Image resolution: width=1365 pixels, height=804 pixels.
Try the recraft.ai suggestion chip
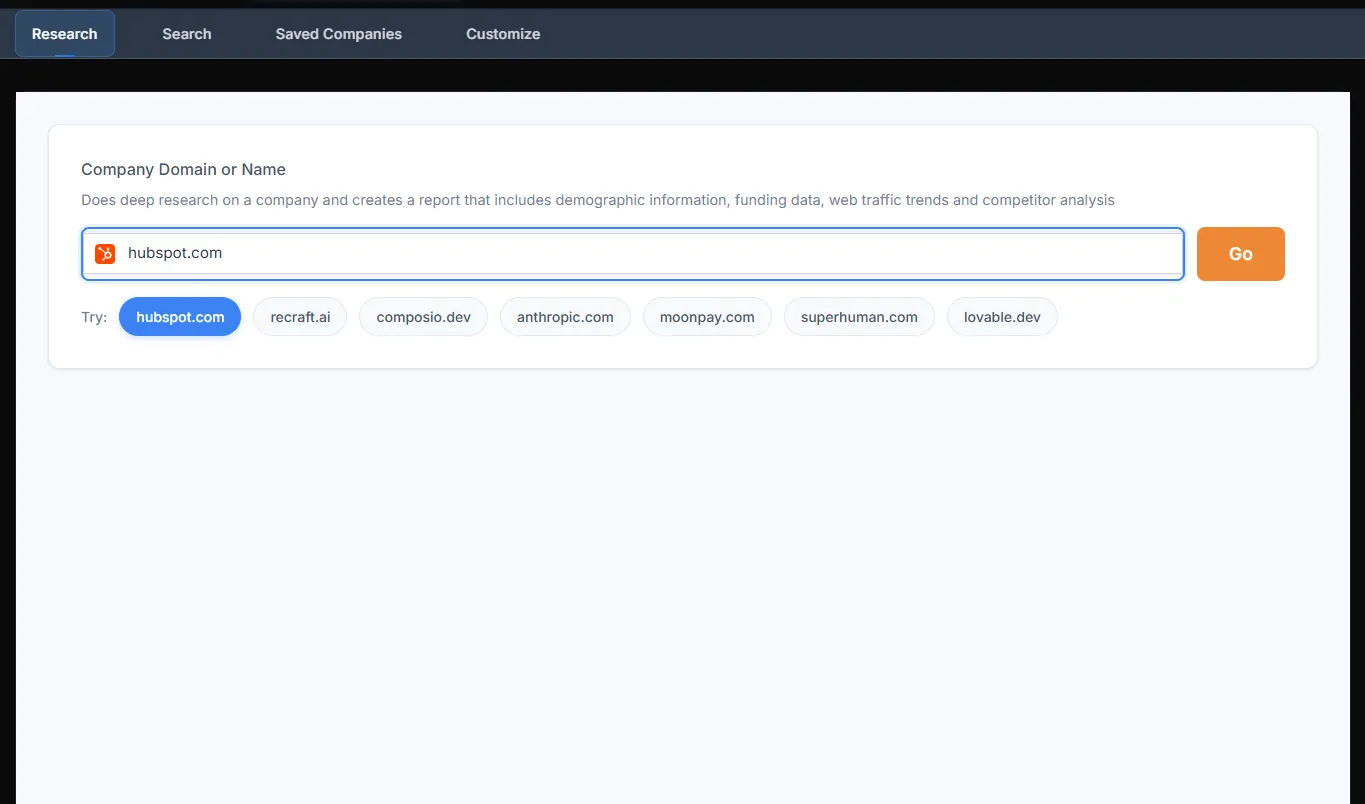click(x=300, y=317)
